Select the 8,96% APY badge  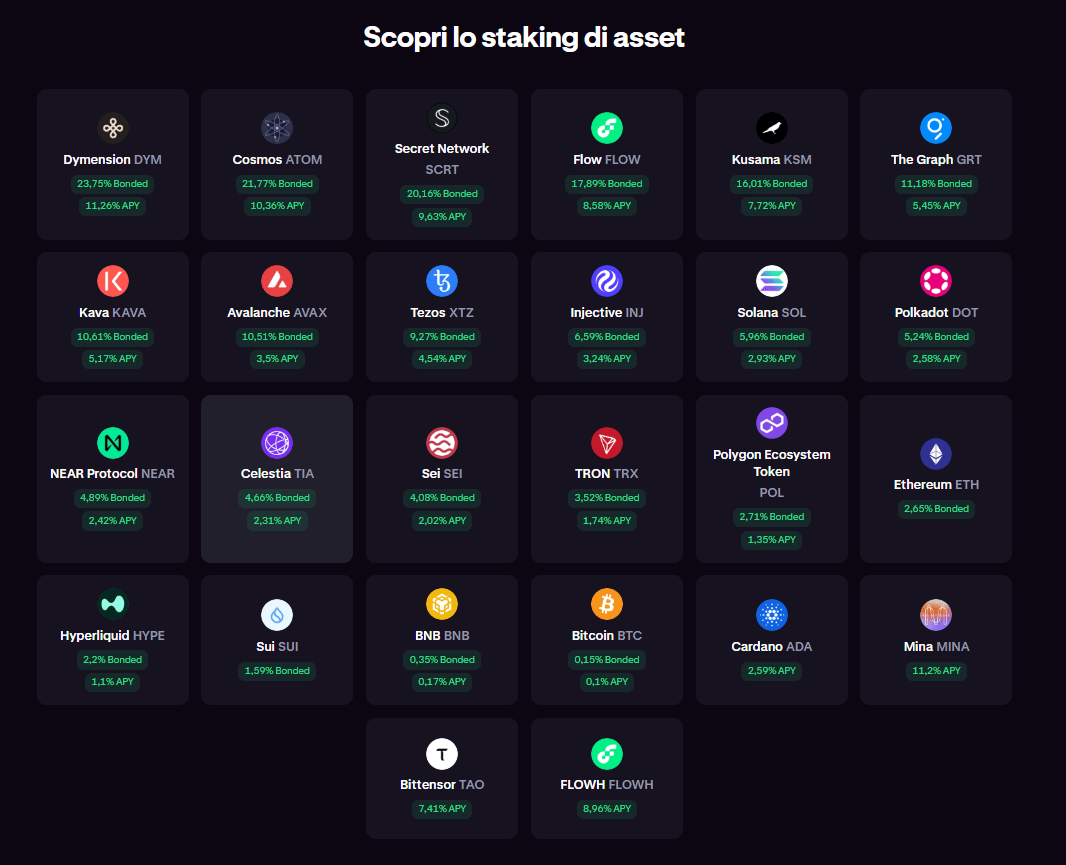point(607,809)
